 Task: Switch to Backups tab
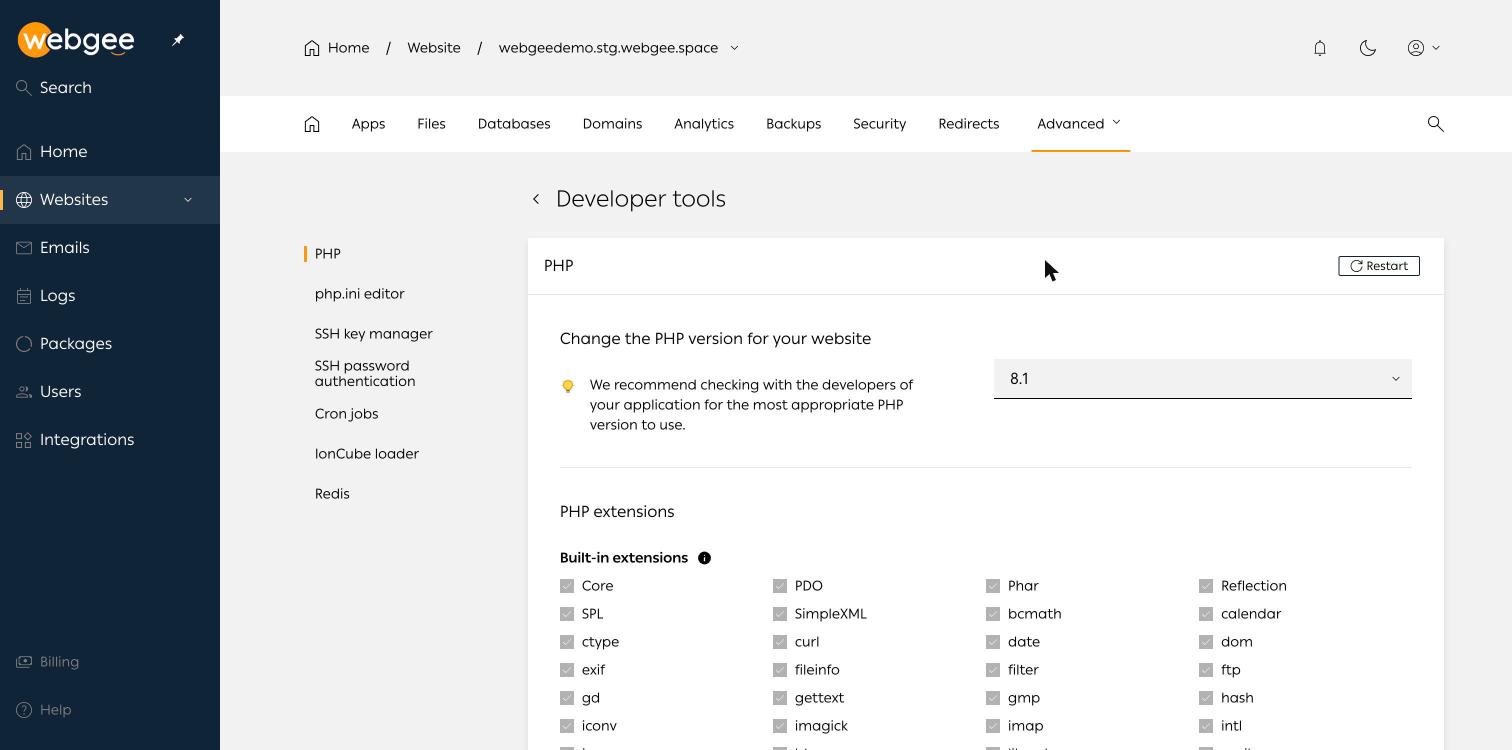[793, 124]
